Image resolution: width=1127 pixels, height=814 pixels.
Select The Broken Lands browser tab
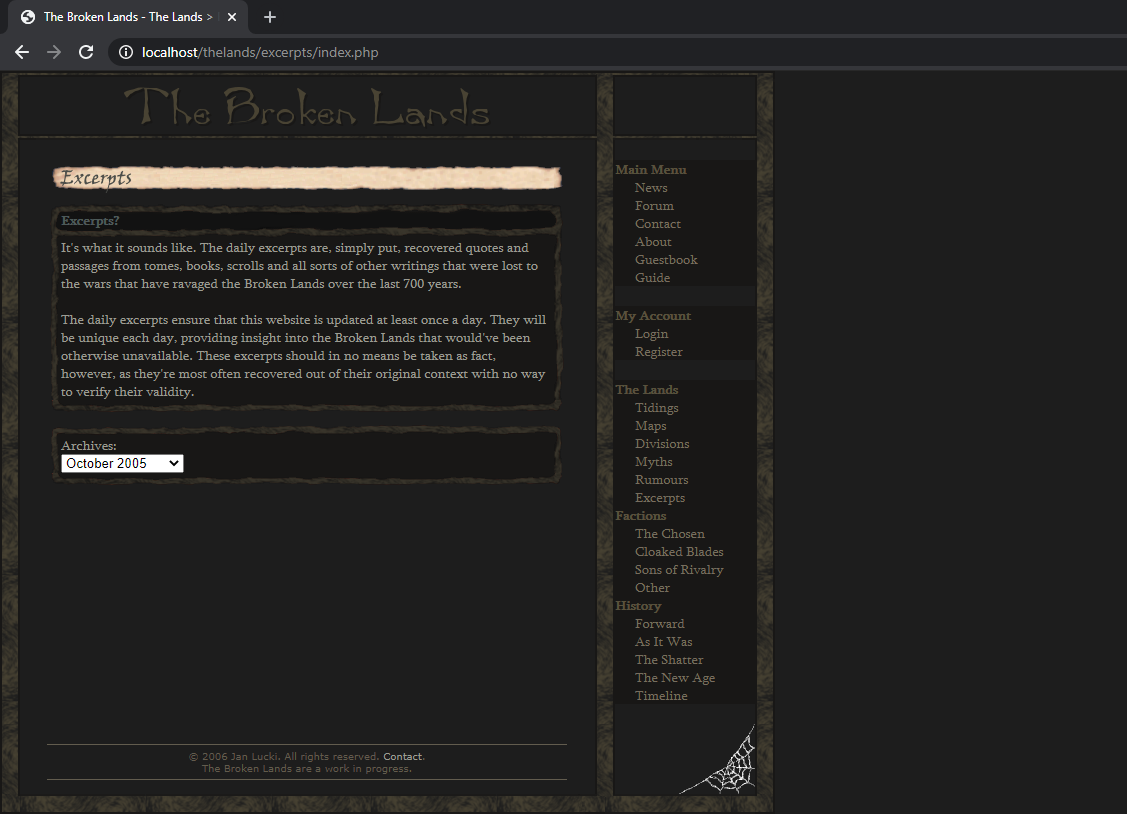[120, 17]
